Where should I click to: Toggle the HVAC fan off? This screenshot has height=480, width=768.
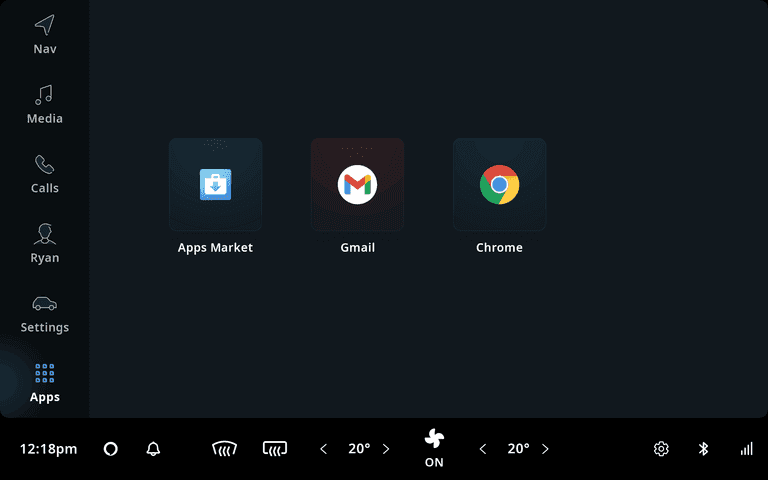pos(434,448)
